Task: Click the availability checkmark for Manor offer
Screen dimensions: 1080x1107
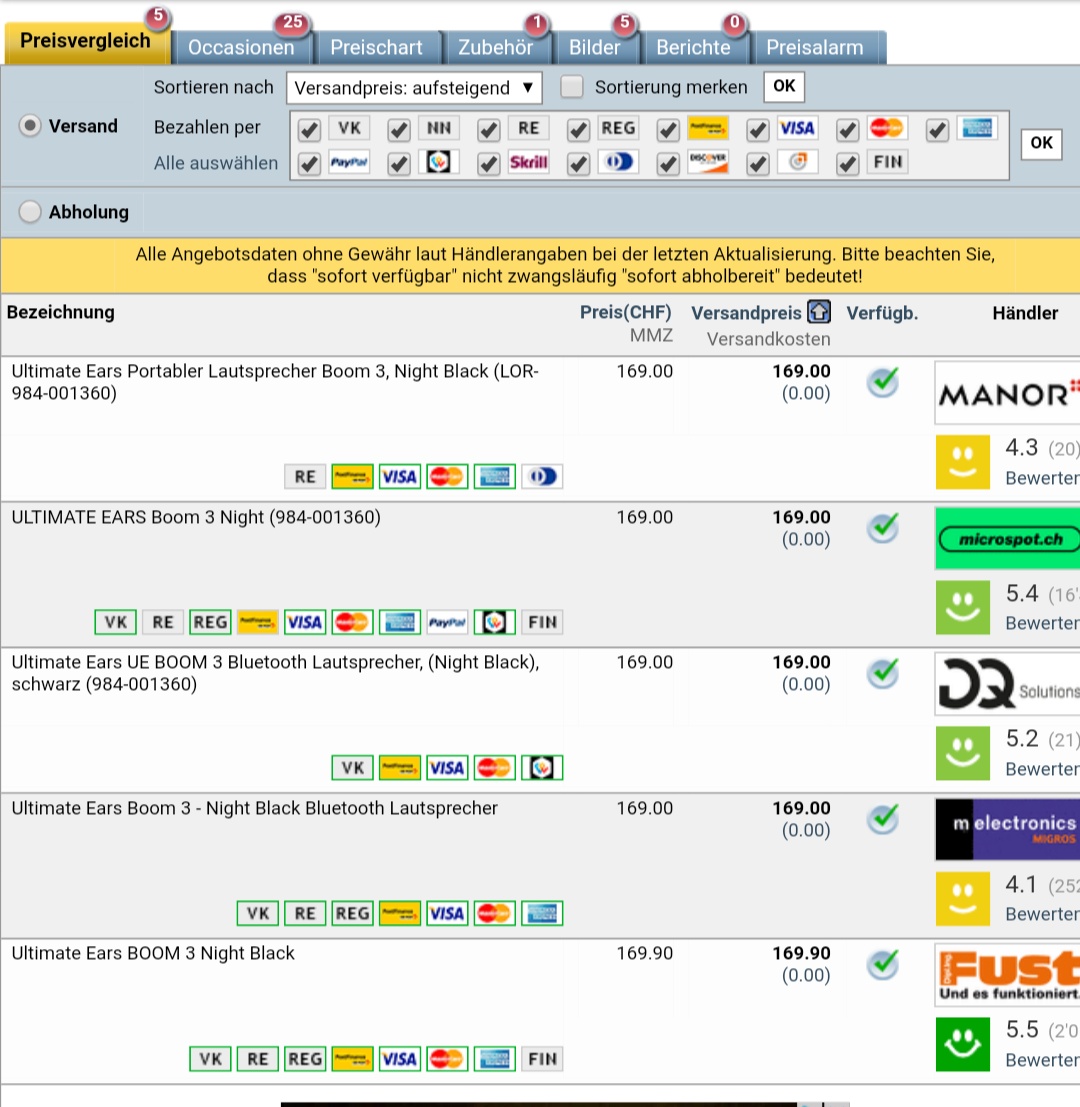Action: click(882, 382)
